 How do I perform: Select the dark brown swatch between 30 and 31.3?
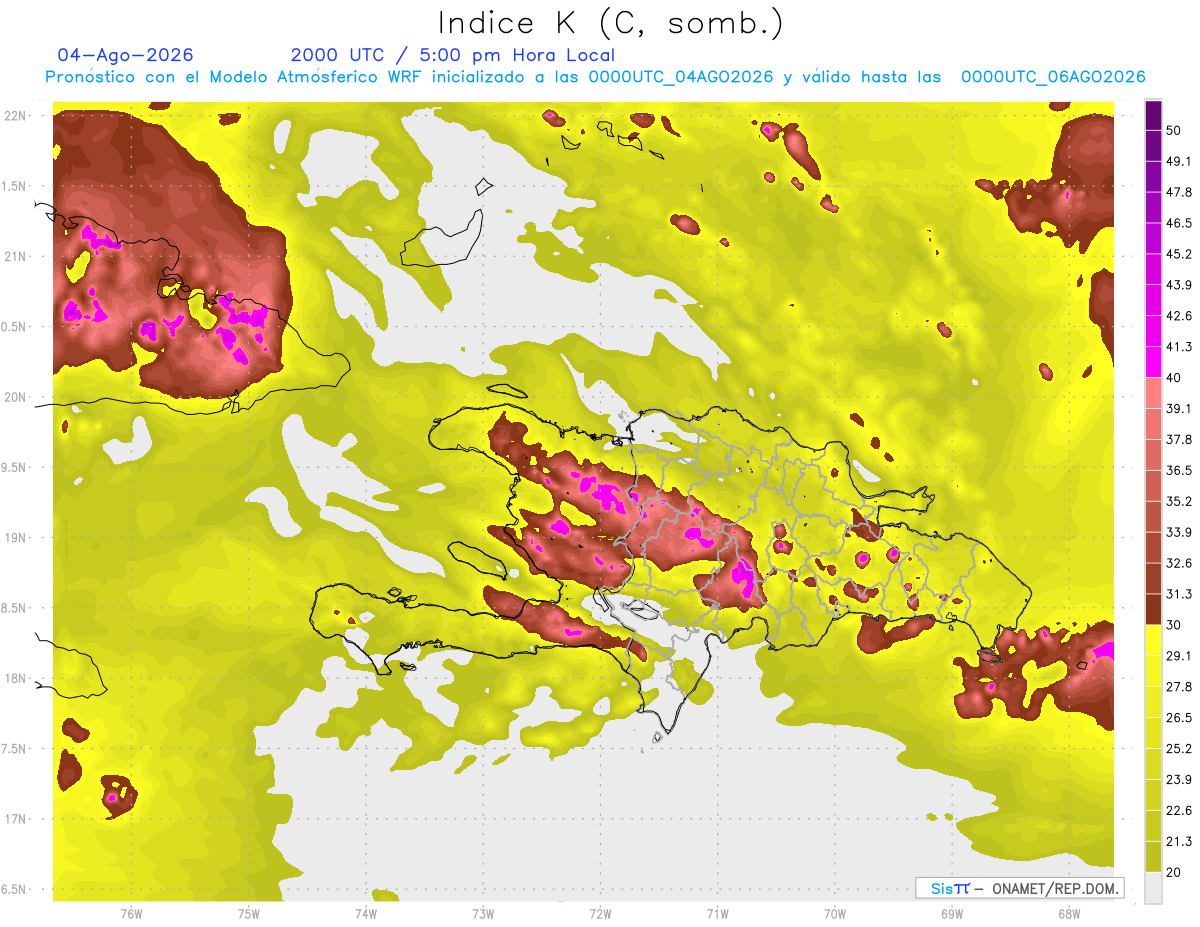click(1153, 609)
